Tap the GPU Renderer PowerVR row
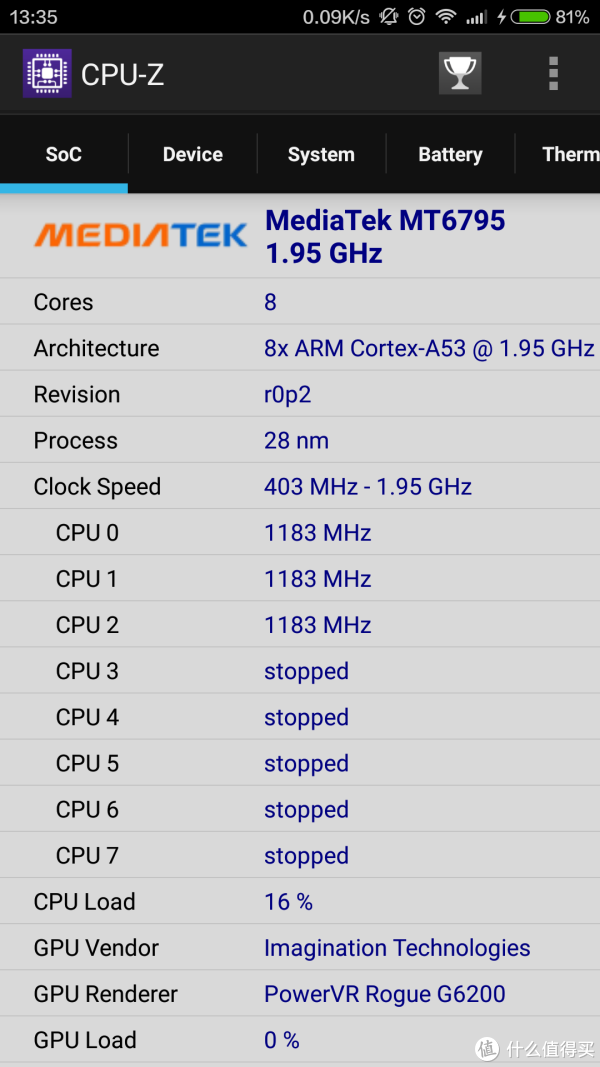 [300, 994]
